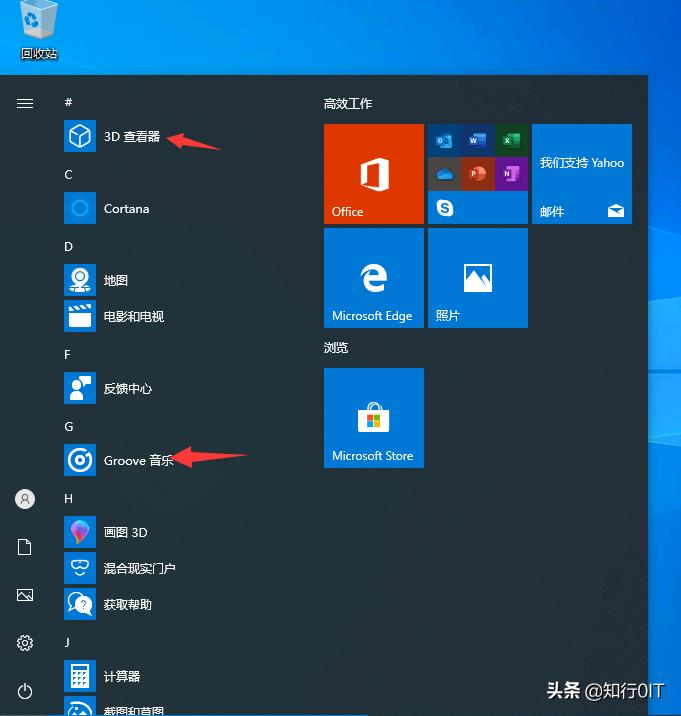Jump to the H letter group header
Screen dimensions: 681x716
click(x=69, y=498)
